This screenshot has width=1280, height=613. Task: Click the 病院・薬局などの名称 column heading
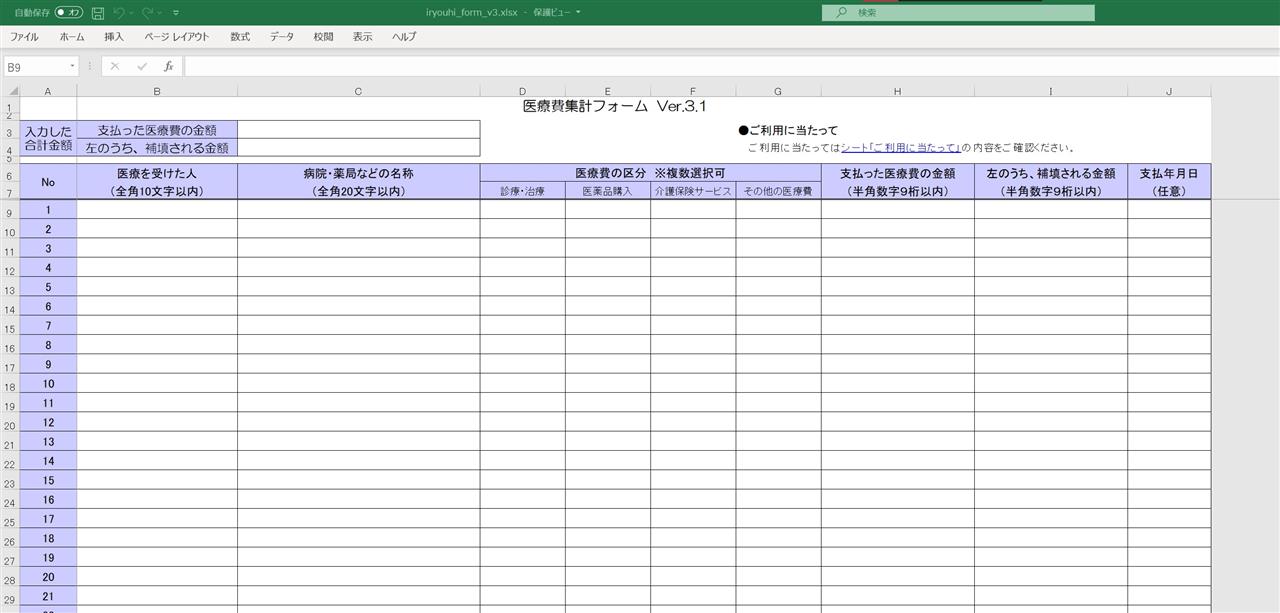358,182
